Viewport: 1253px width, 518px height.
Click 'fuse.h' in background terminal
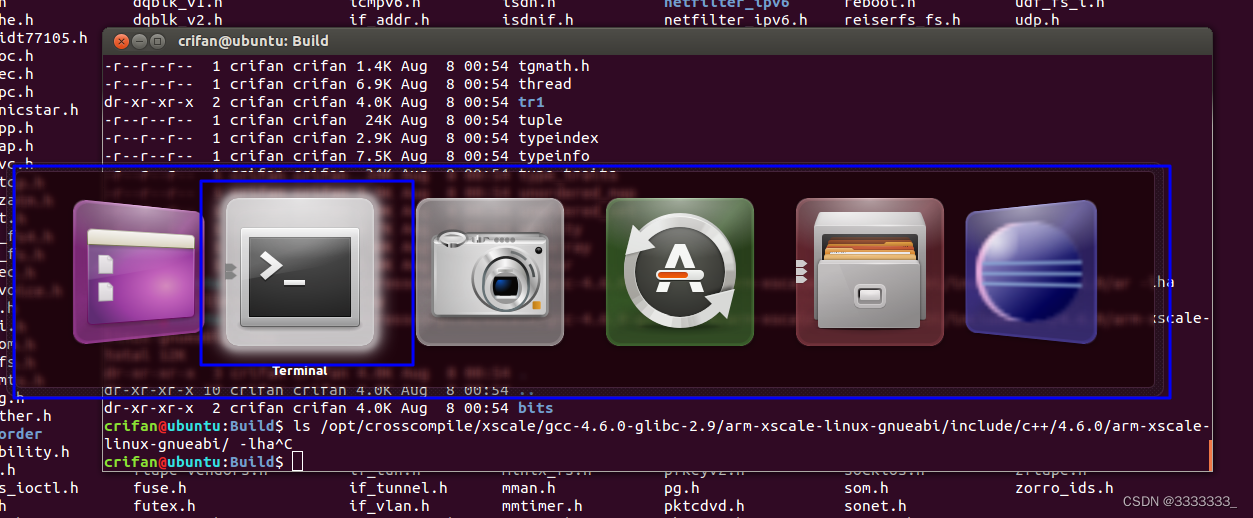coord(160,488)
